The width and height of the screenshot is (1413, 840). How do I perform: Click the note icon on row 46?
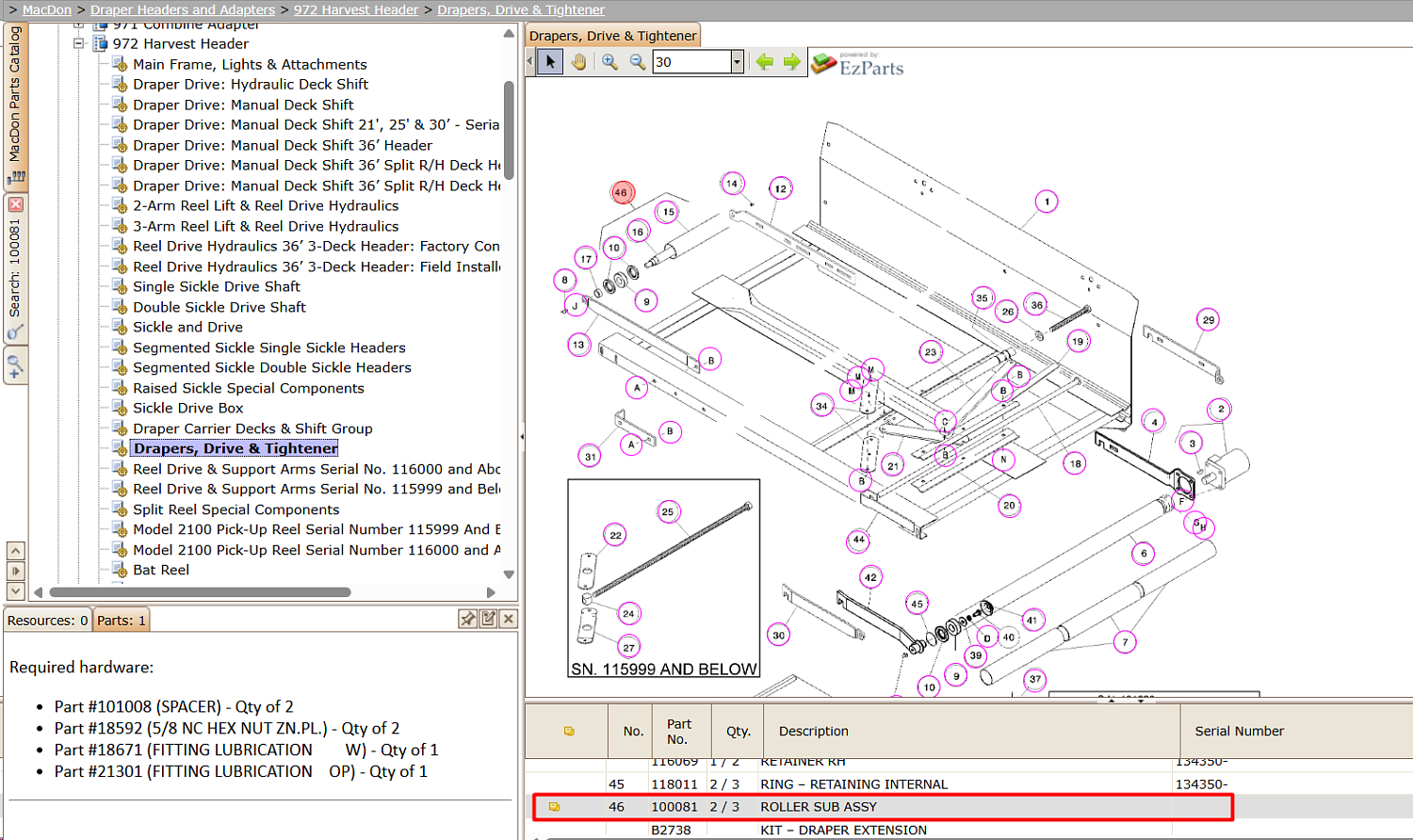coord(554,807)
